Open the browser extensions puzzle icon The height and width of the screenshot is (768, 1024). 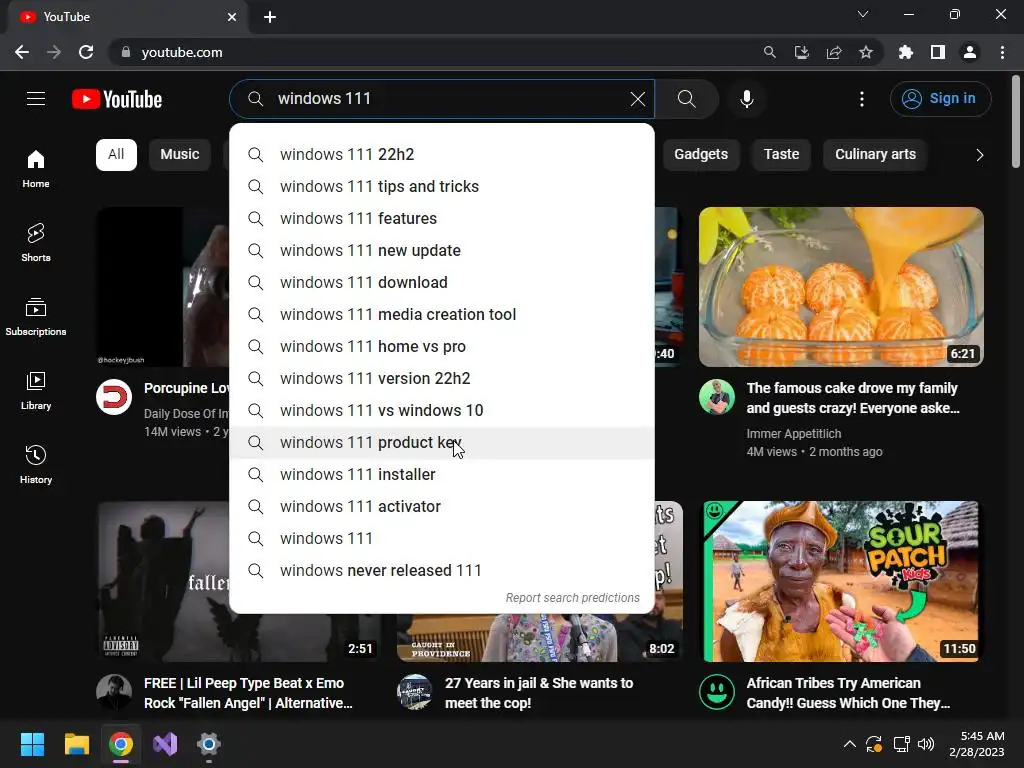[x=905, y=52]
